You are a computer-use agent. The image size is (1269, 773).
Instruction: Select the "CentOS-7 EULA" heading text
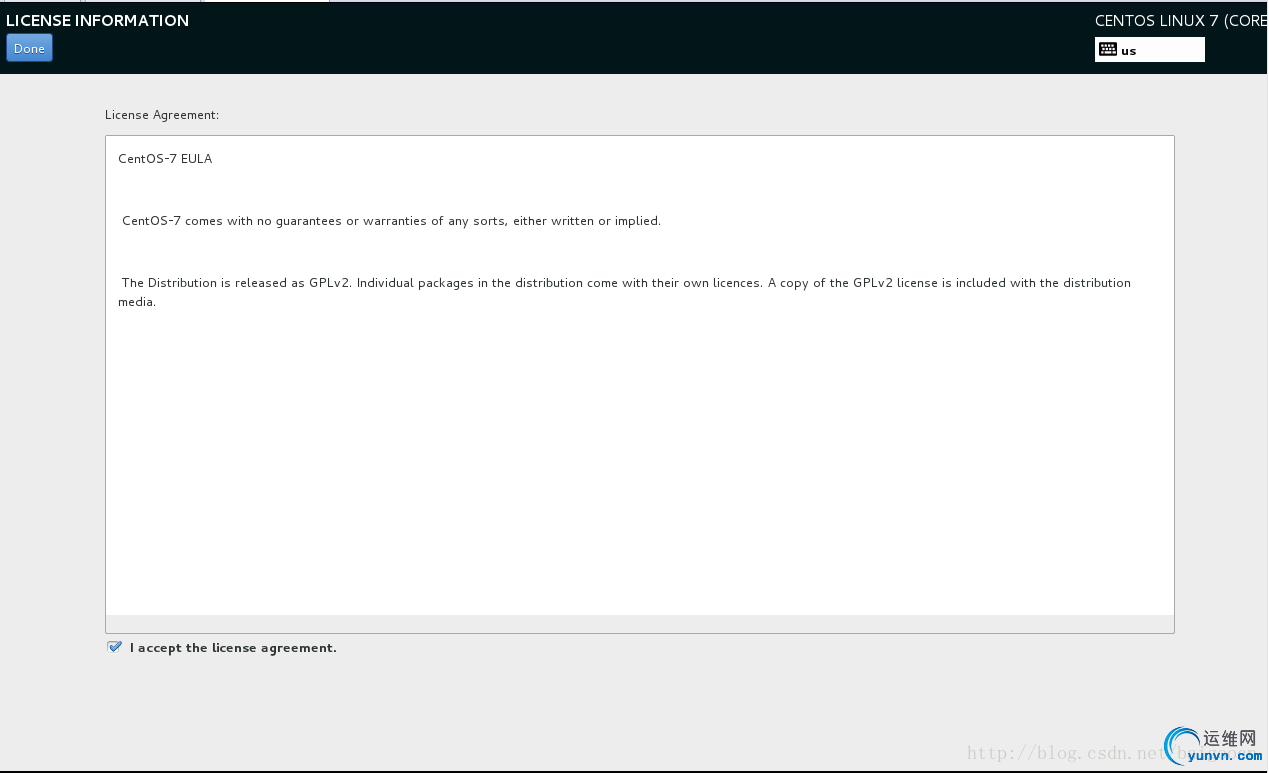point(165,159)
